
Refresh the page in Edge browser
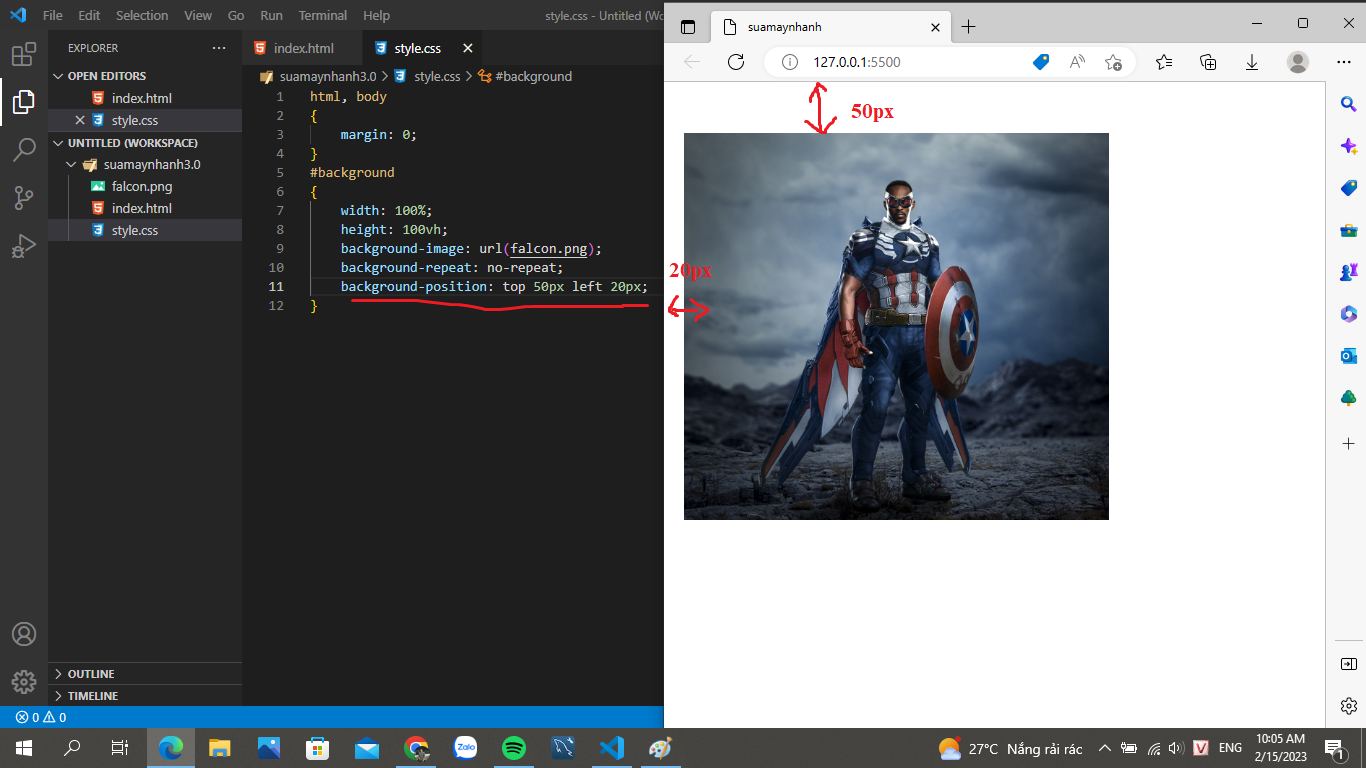736,62
